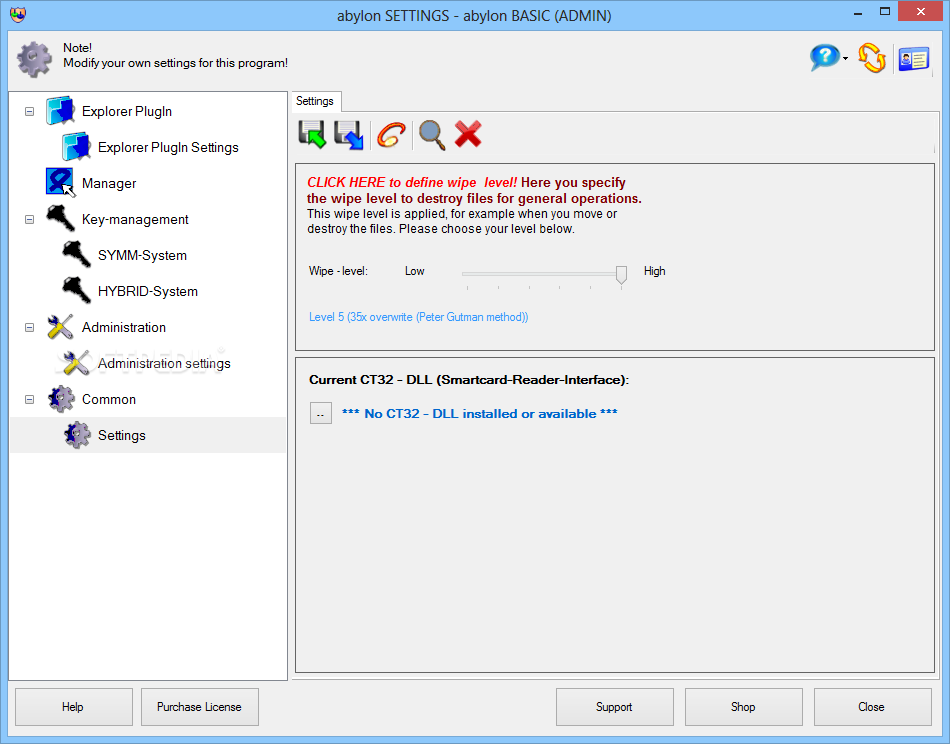This screenshot has height=744, width=950.
Task: Click the Manager icon in tree
Action: (60, 183)
